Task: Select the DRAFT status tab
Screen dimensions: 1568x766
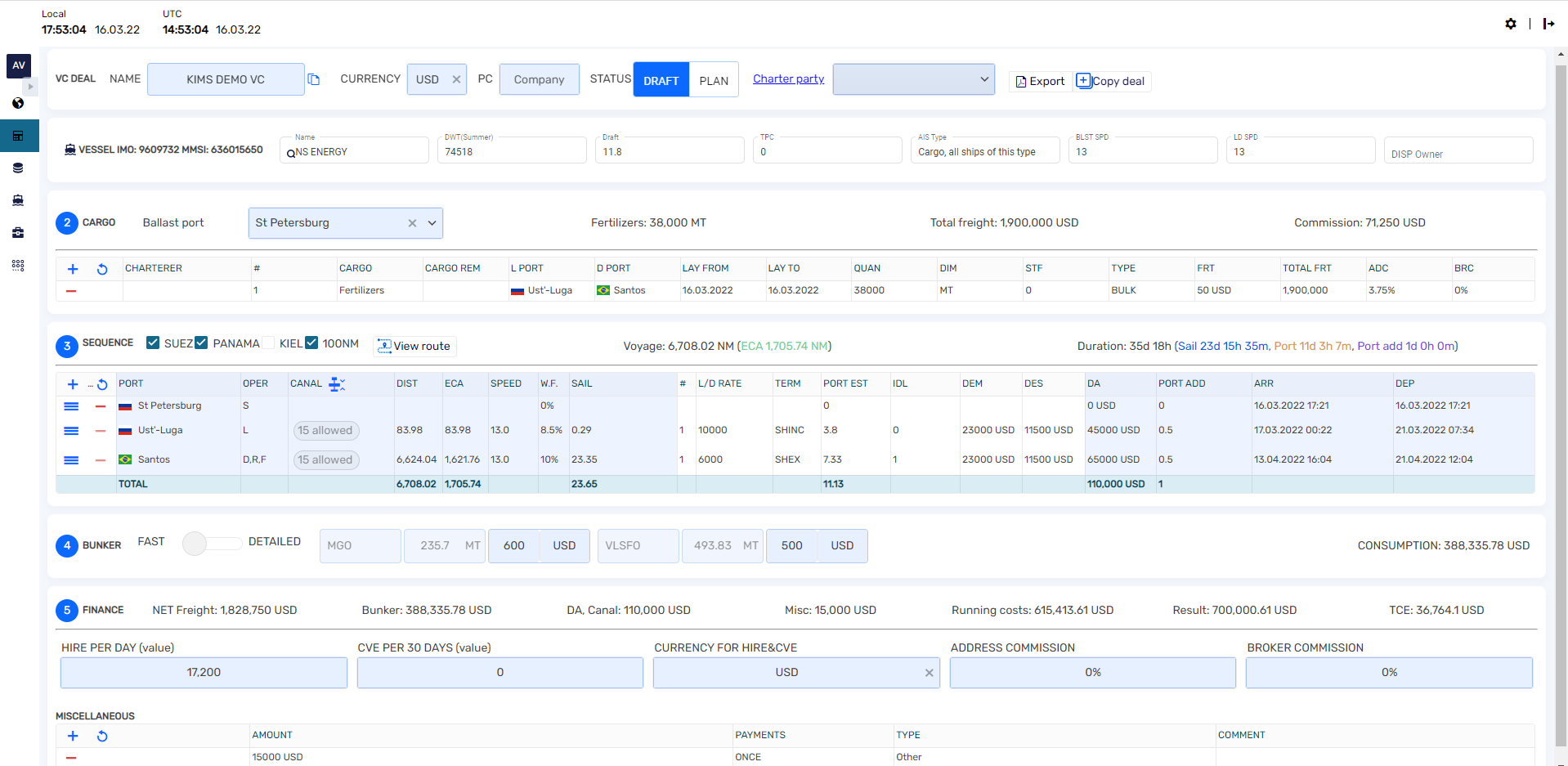Action: 661,80
